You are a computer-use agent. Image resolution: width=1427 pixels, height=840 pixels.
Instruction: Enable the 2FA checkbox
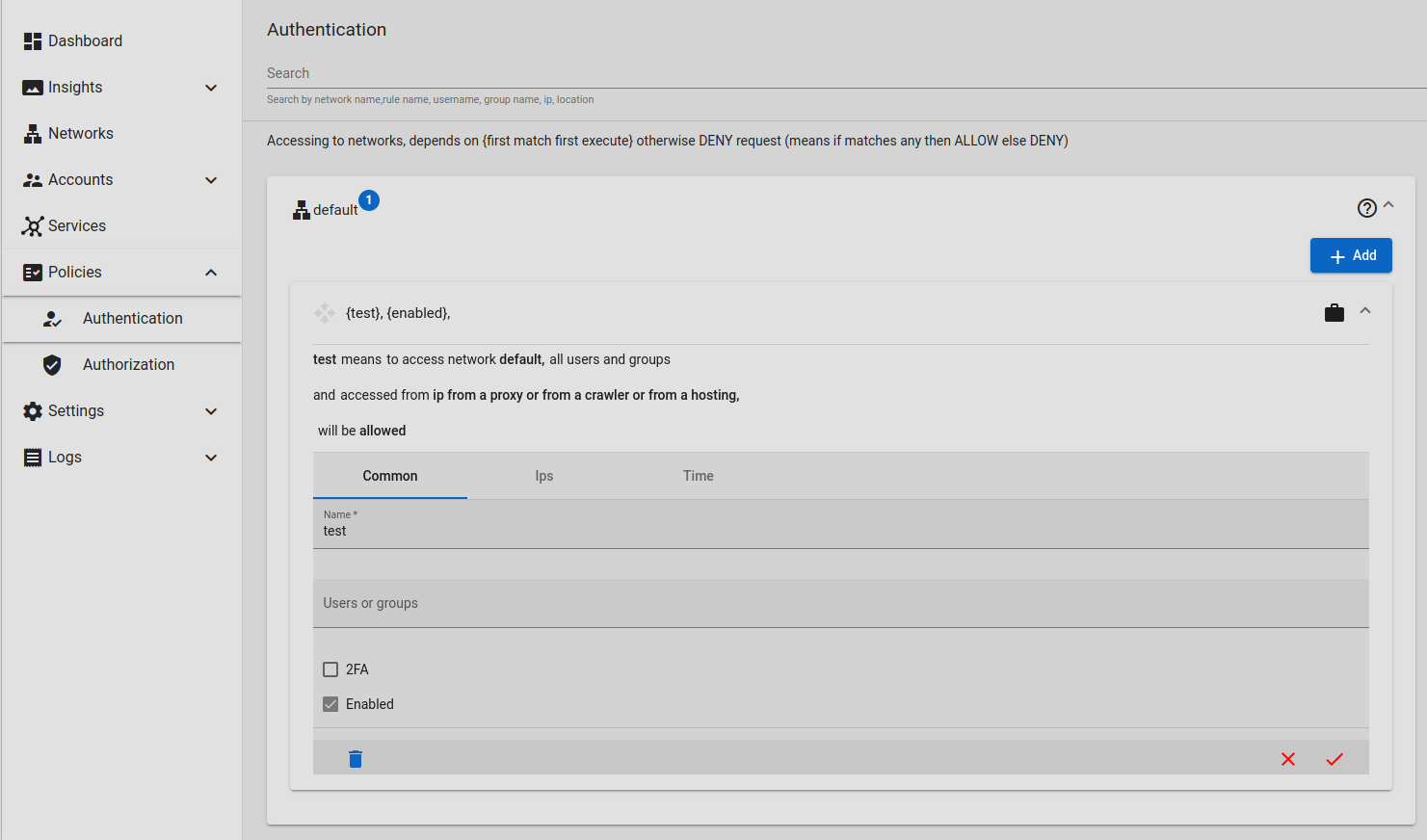click(330, 669)
